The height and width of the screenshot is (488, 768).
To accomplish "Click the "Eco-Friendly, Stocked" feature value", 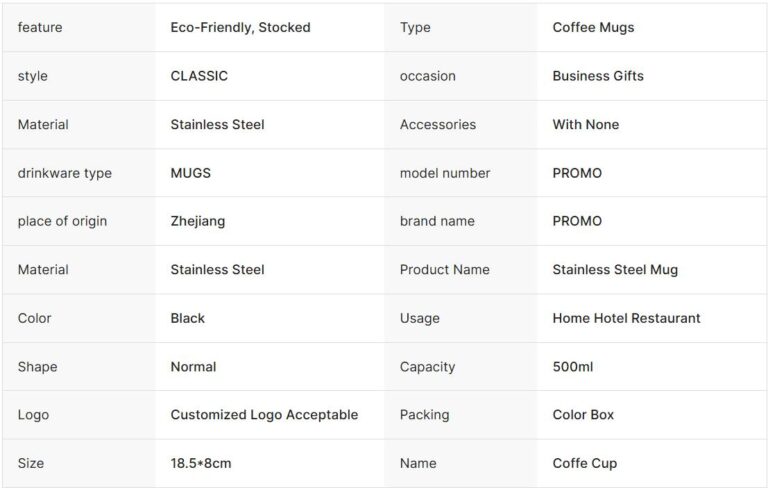I will pyautogui.click(x=240, y=28).
